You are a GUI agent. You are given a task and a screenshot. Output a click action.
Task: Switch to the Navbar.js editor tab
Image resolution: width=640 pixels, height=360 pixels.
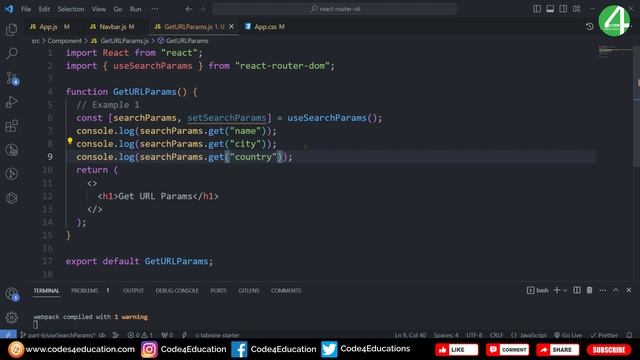pyautogui.click(x=112, y=27)
